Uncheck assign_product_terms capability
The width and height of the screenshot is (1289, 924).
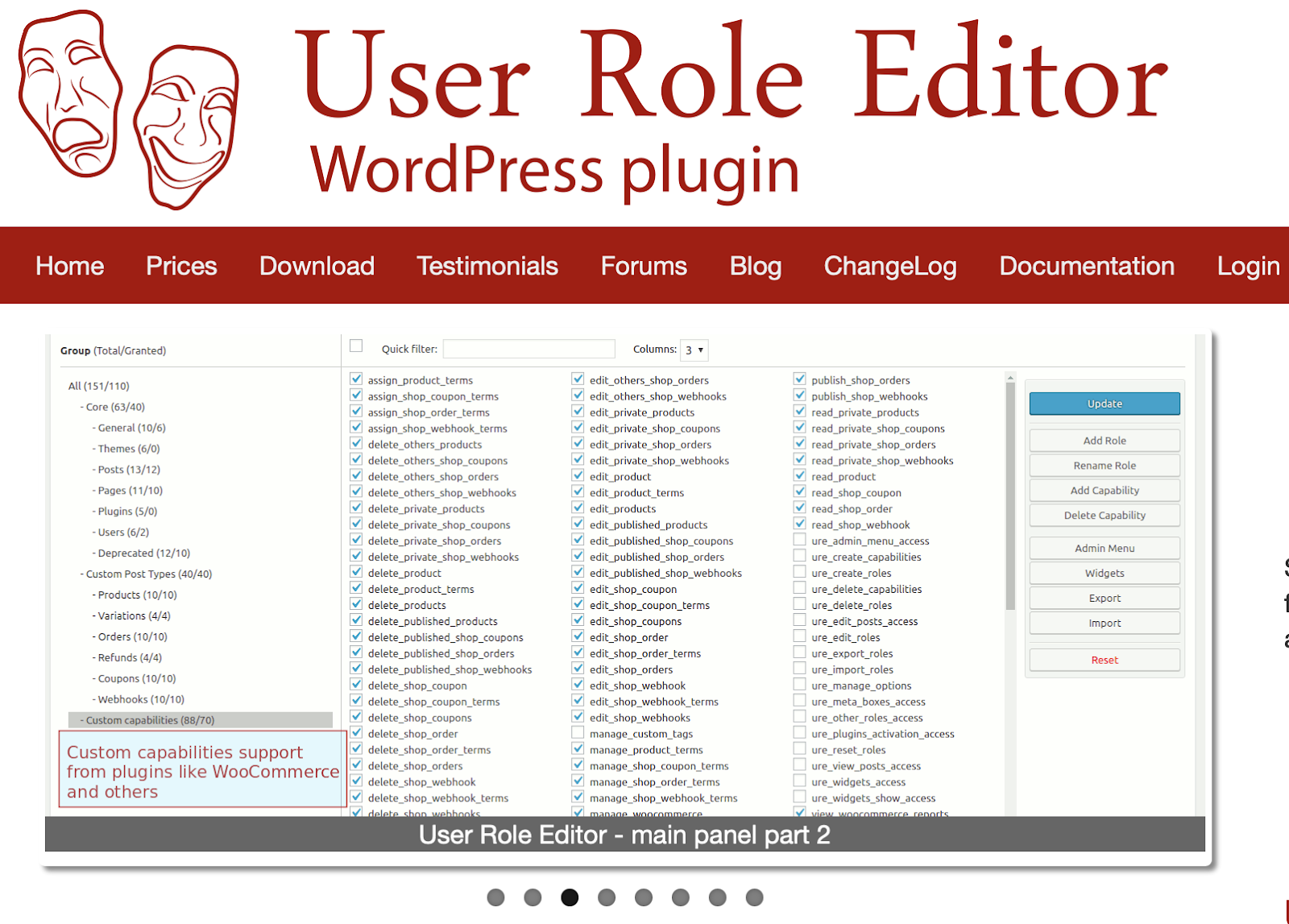(356, 379)
